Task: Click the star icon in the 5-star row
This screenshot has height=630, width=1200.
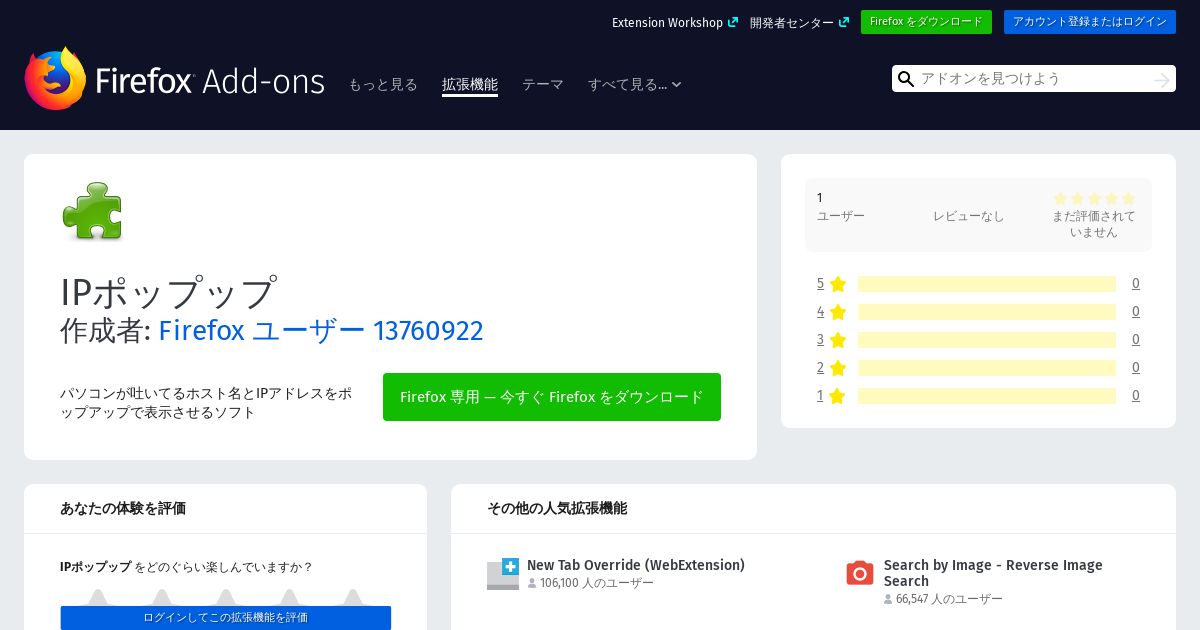Action: [x=838, y=284]
